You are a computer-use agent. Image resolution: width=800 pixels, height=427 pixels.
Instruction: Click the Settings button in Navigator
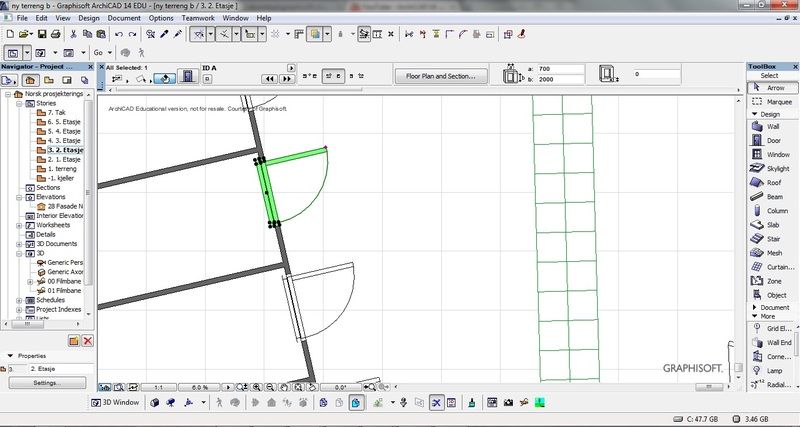click(x=47, y=383)
